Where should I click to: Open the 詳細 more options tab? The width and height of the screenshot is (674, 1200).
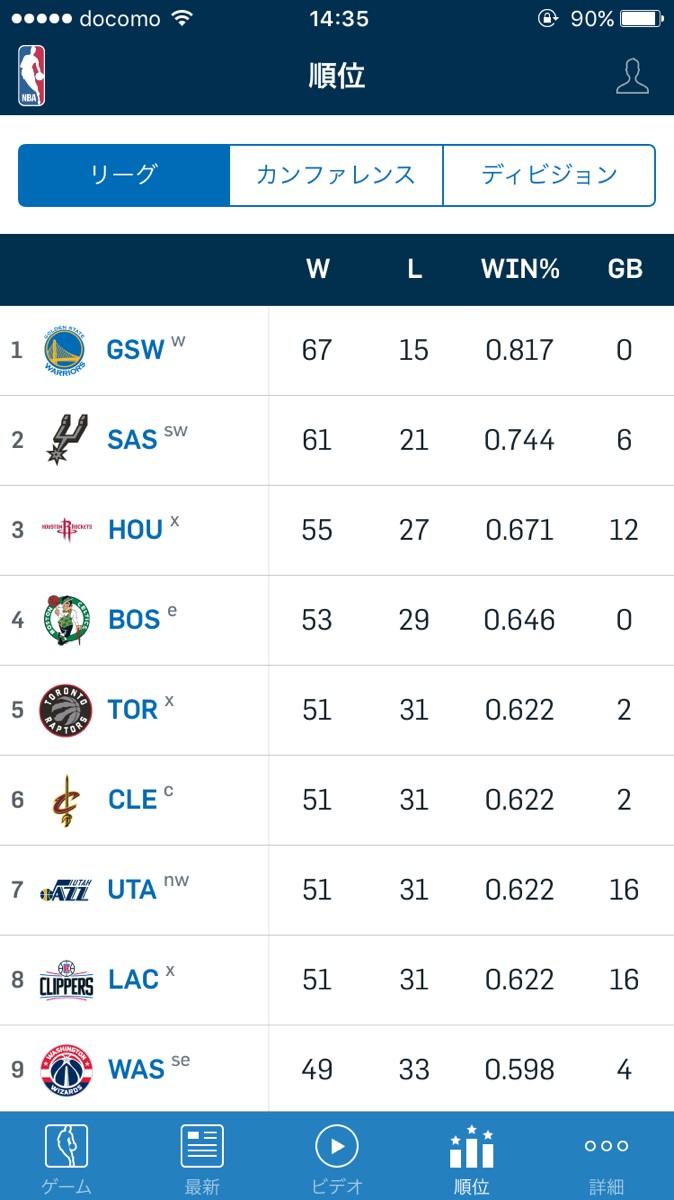(x=606, y=1156)
